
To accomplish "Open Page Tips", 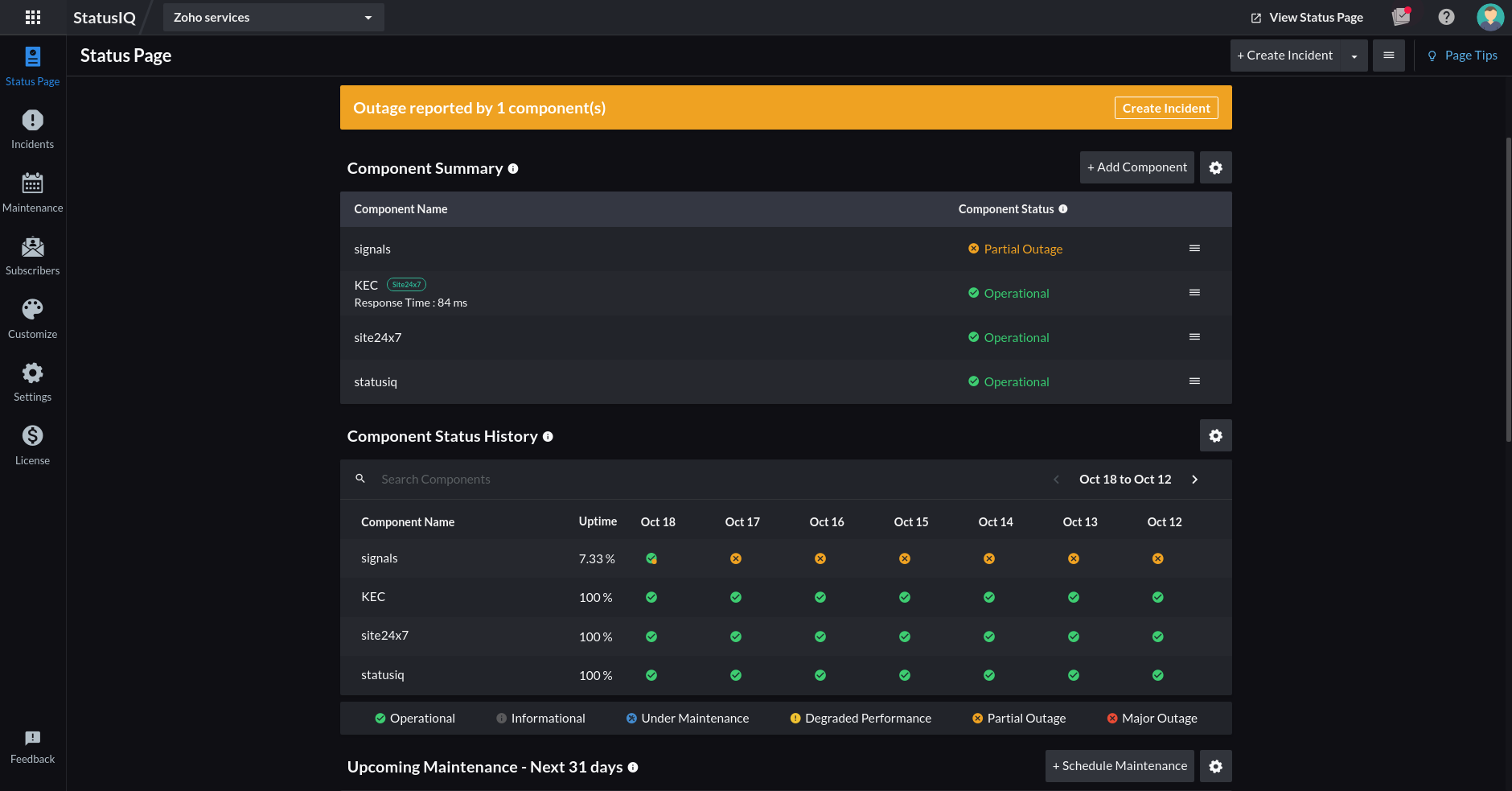I will click(1462, 56).
